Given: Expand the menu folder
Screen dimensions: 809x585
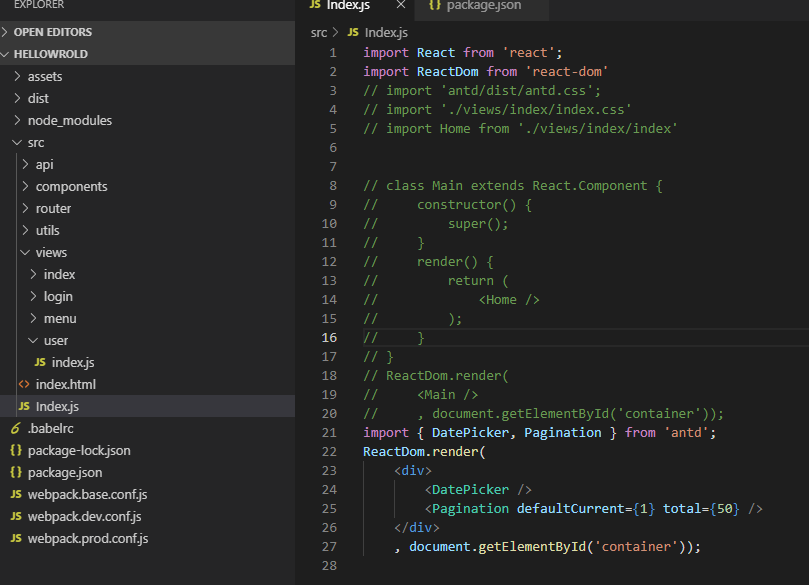Looking at the screenshot, I should (x=34, y=318).
